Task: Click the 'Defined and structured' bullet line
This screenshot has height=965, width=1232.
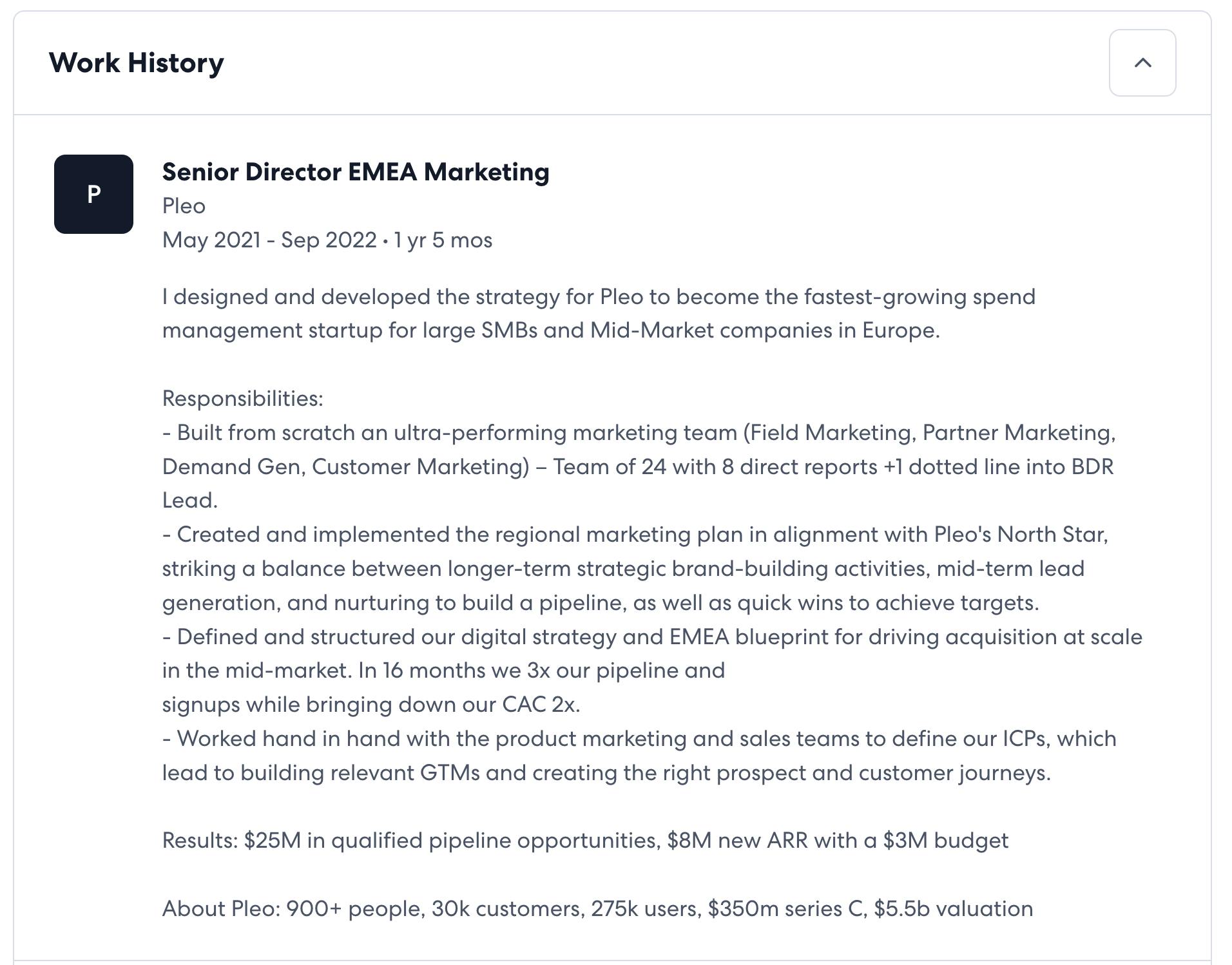Action: click(652, 637)
